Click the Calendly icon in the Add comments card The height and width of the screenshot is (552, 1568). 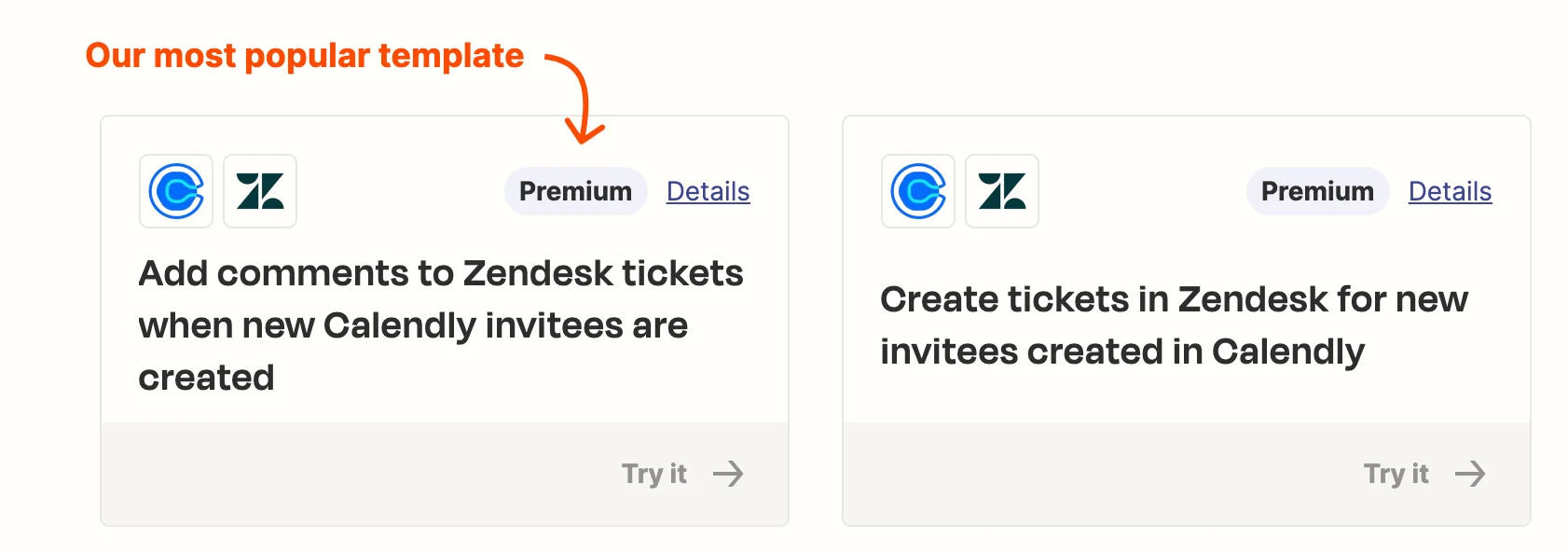(176, 191)
